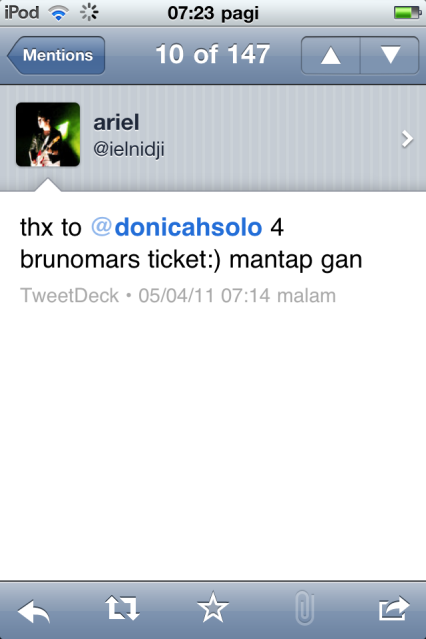The width and height of the screenshot is (426, 639).
Task: Tap the TweetDeck source timestamp line
Action: pos(178,295)
